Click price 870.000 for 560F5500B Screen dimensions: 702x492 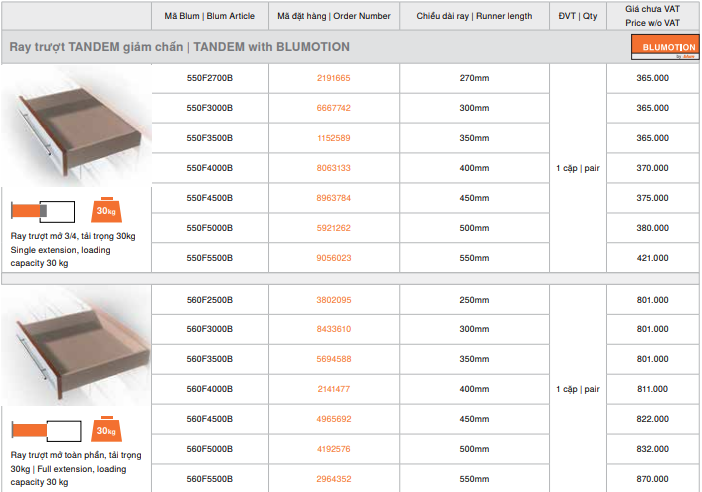(652, 479)
